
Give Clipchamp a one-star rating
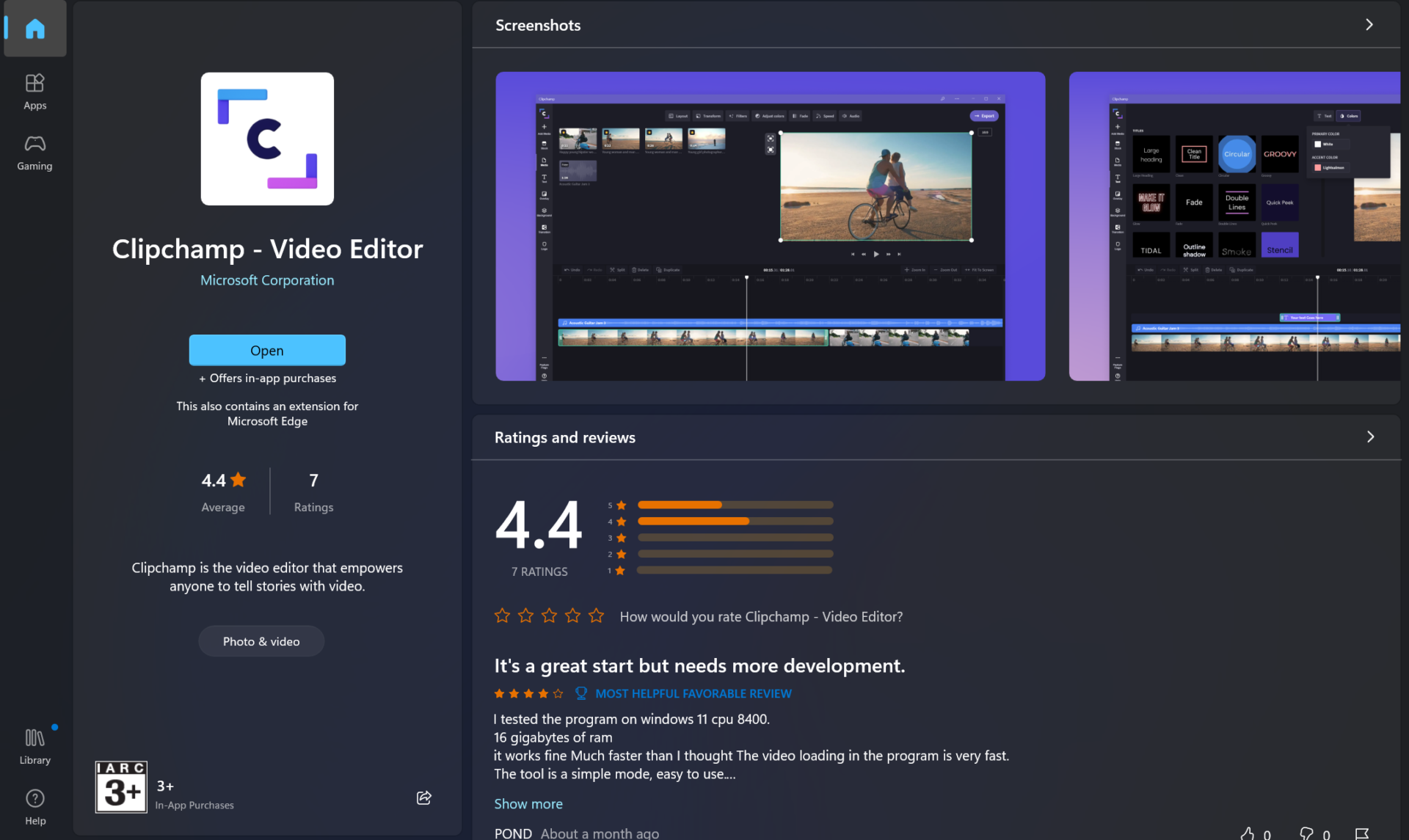tap(502, 616)
